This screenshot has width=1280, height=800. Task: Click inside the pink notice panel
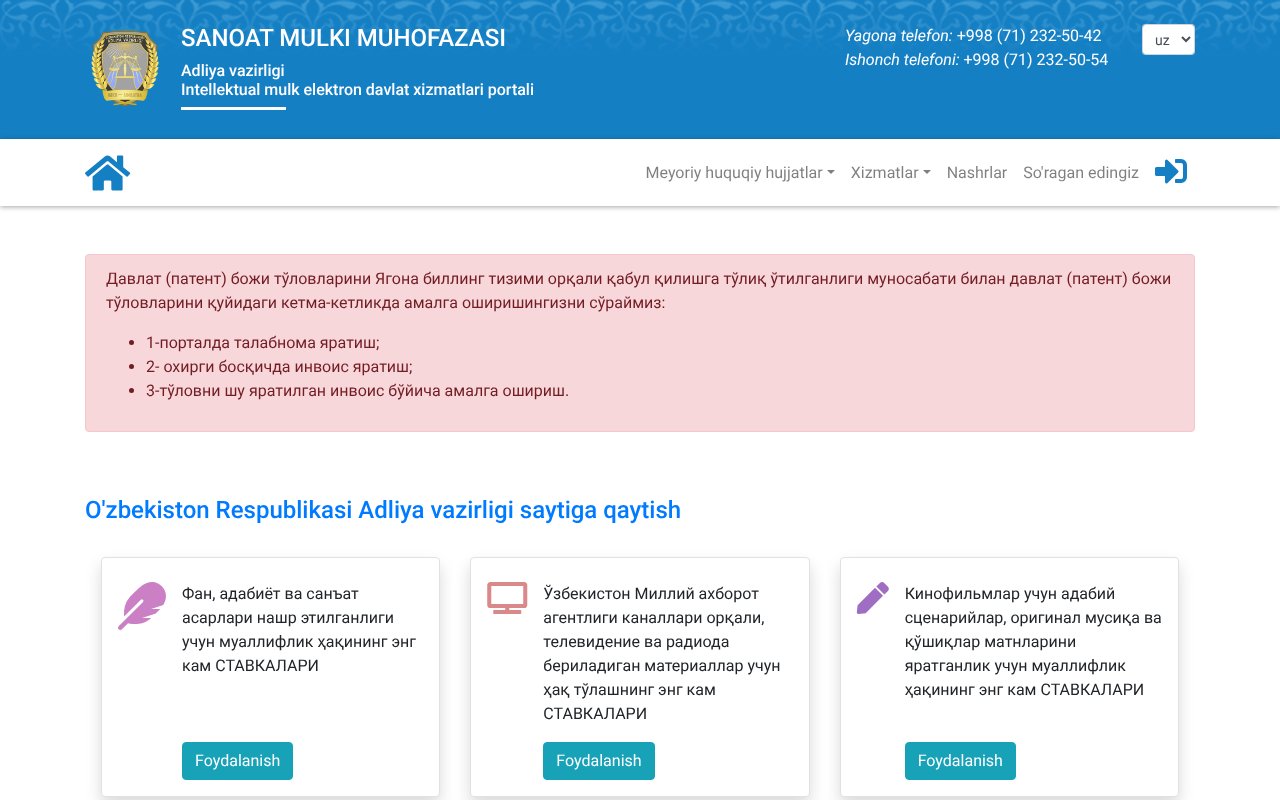pyautogui.click(x=640, y=340)
